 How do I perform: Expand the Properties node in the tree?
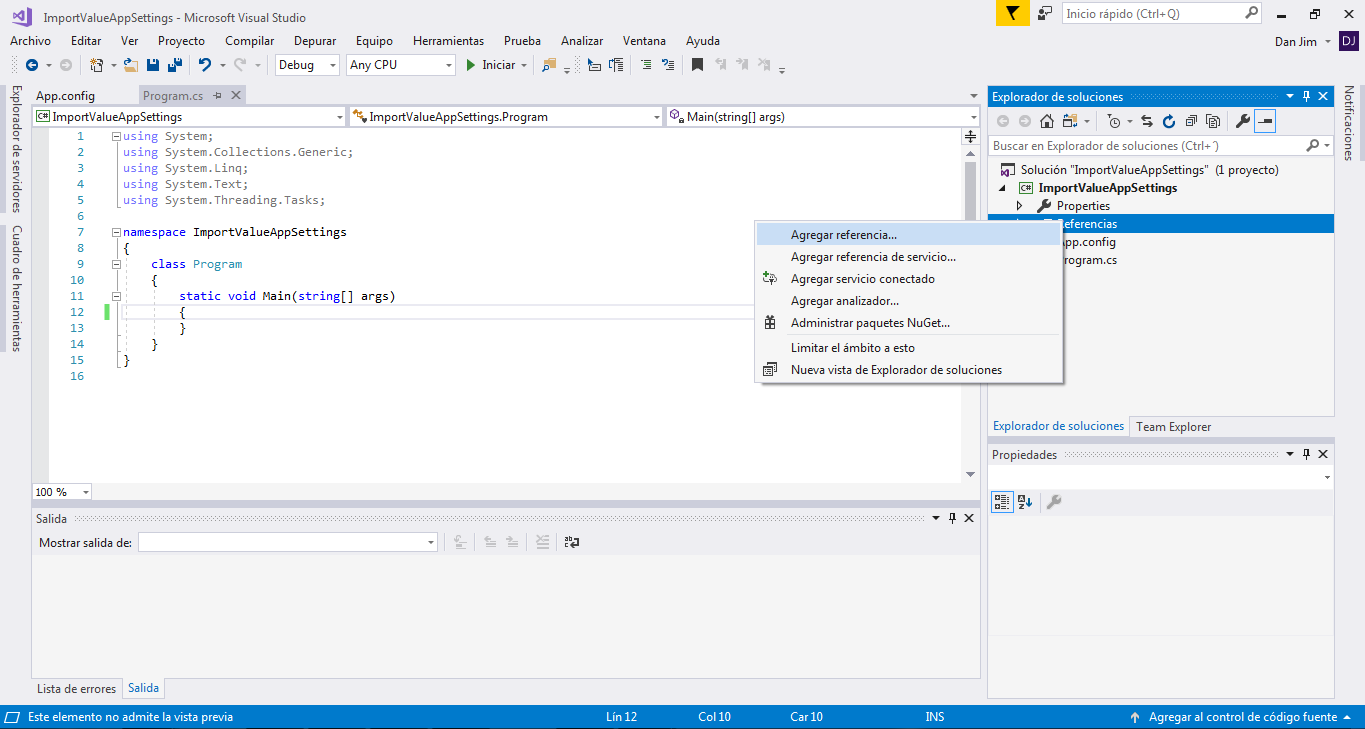pos(1019,206)
